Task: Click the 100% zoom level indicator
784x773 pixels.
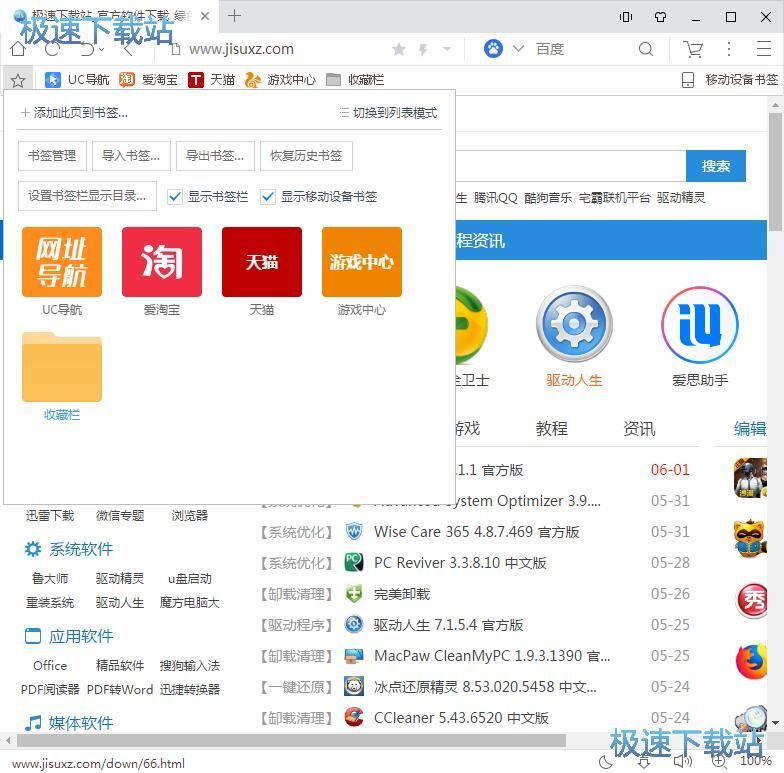Action: (756, 762)
